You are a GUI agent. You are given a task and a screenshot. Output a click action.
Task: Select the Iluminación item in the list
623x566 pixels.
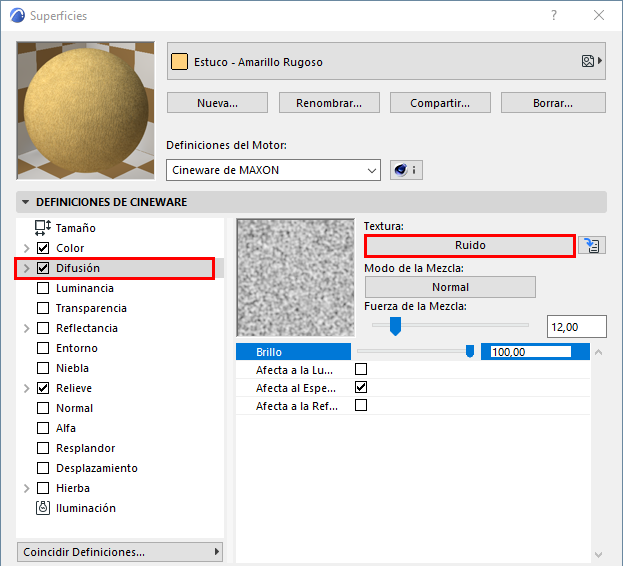86,508
